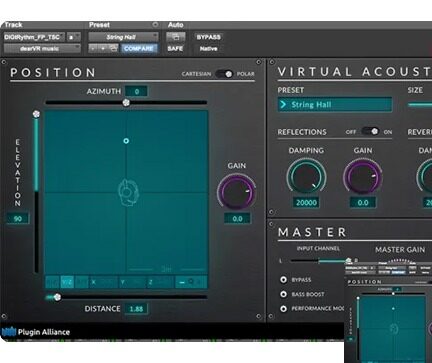The width and height of the screenshot is (432, 363).
Task: Enable the Master BYPASS radio button
Action: 283,280
